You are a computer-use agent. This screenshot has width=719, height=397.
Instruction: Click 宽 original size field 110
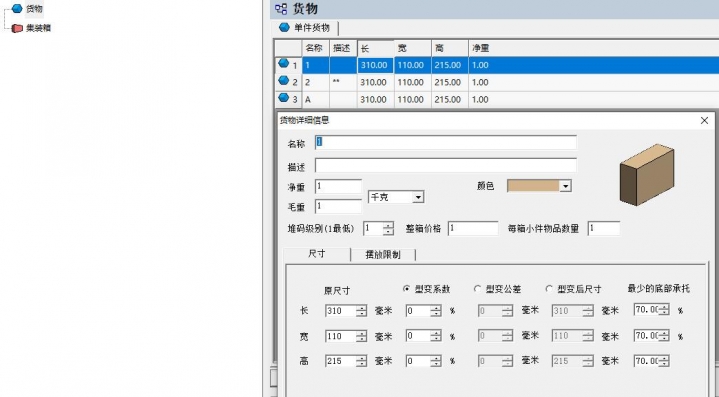point(346,336)
